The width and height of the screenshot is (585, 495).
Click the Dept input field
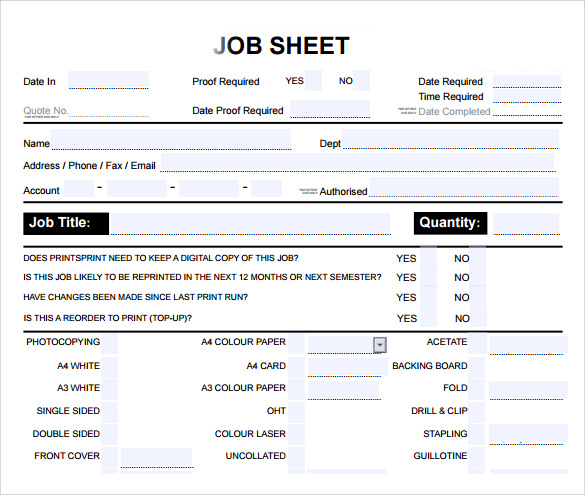click(451, 139)
